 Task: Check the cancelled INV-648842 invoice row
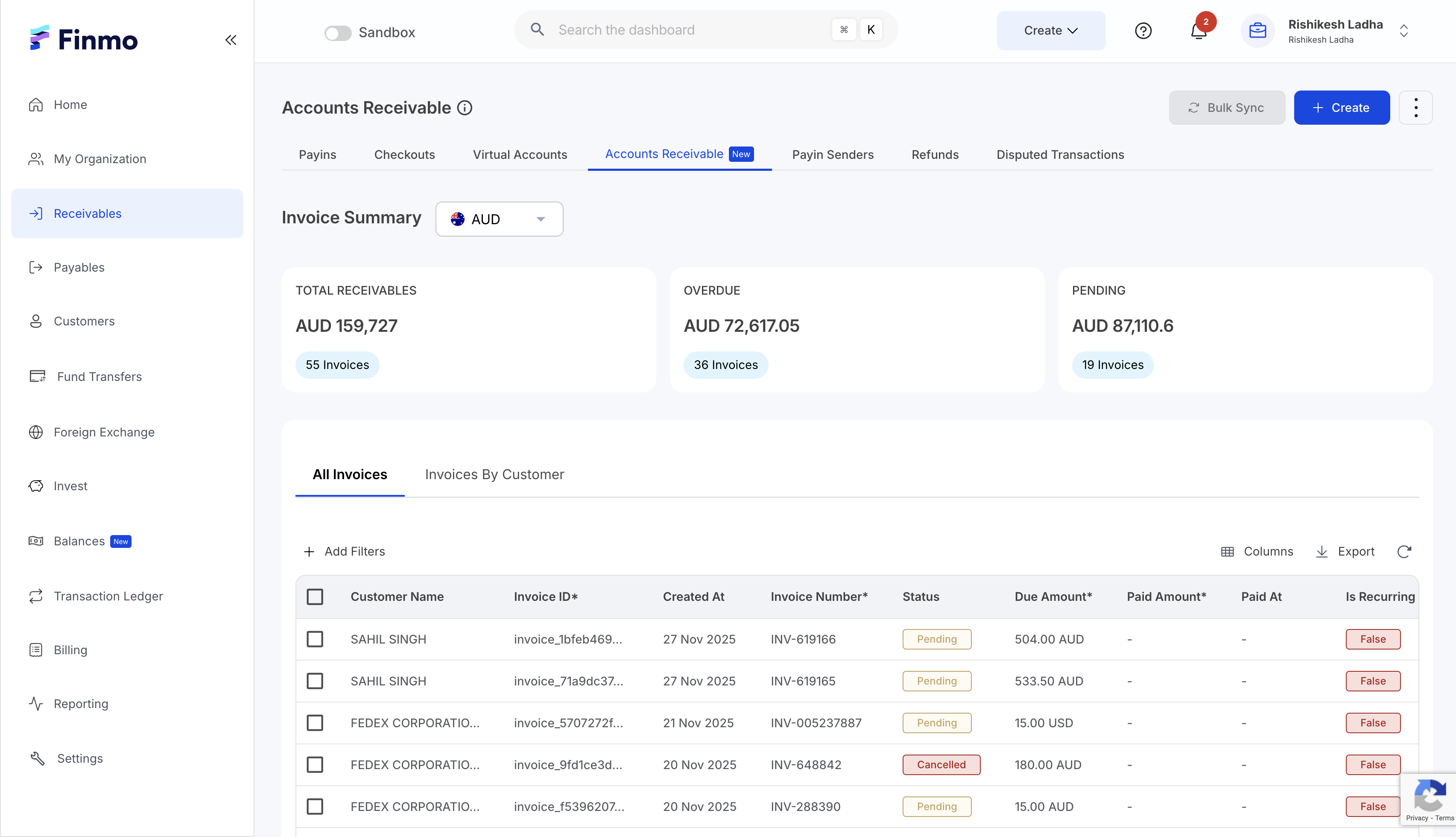[315, 764]
